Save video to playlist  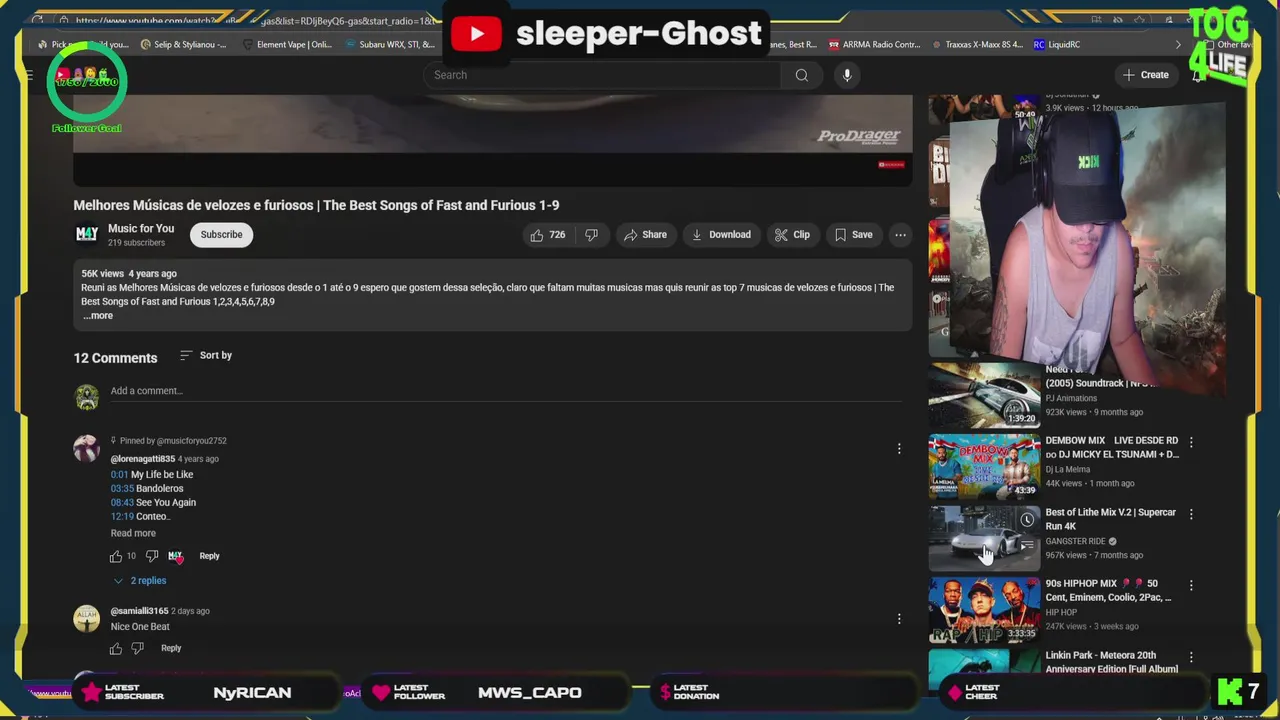pyautogui.click(x=853, y=235)
